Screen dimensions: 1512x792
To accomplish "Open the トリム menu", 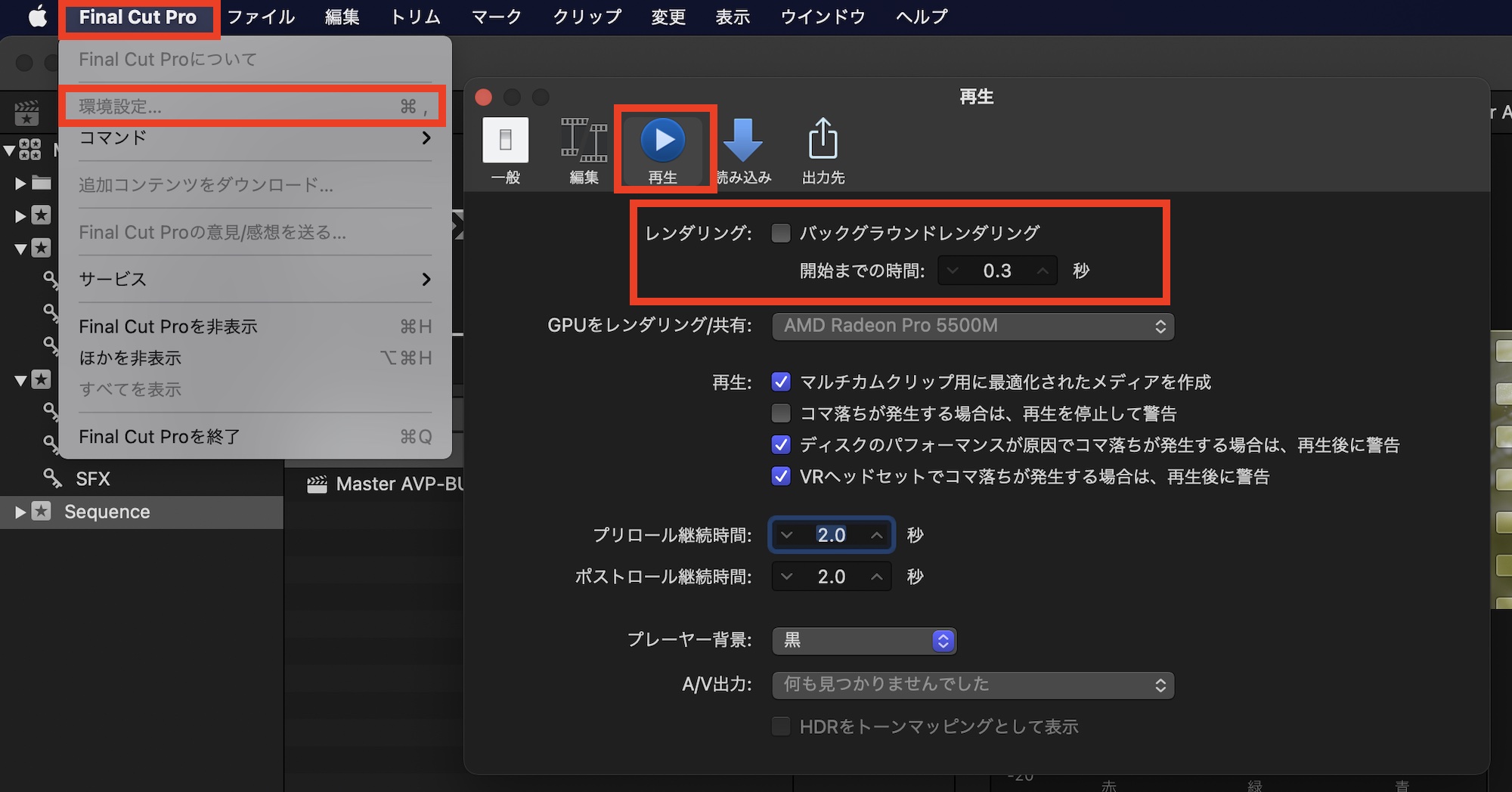I will pos(415,17).
